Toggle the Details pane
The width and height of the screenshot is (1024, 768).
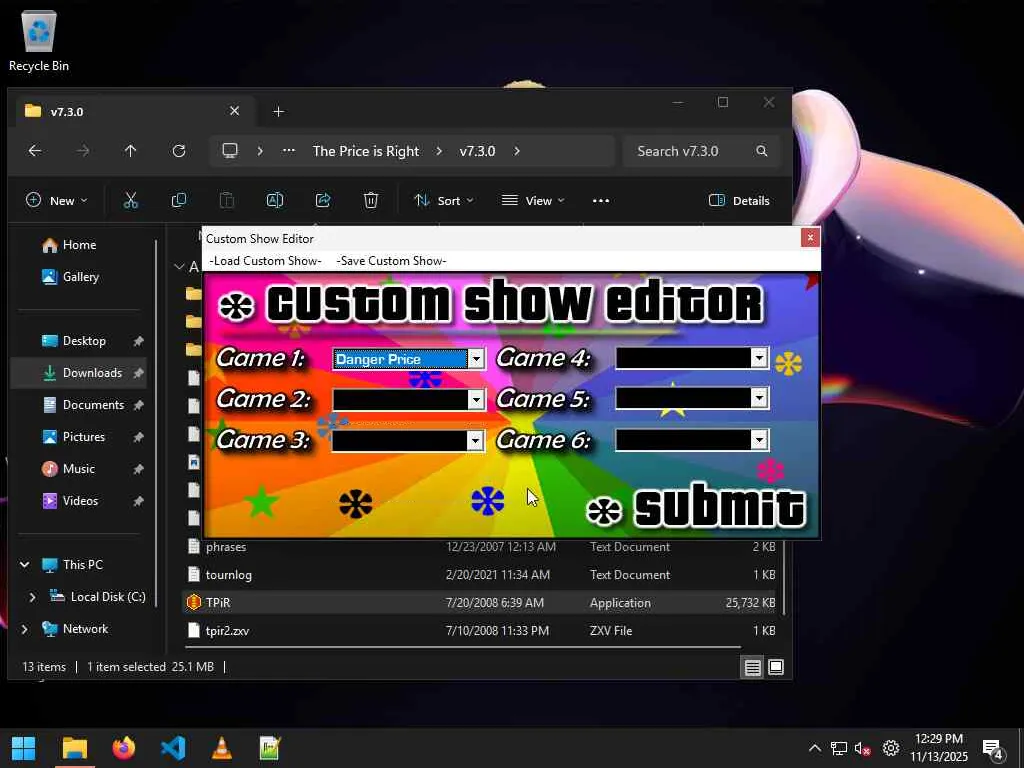(739, 200)
